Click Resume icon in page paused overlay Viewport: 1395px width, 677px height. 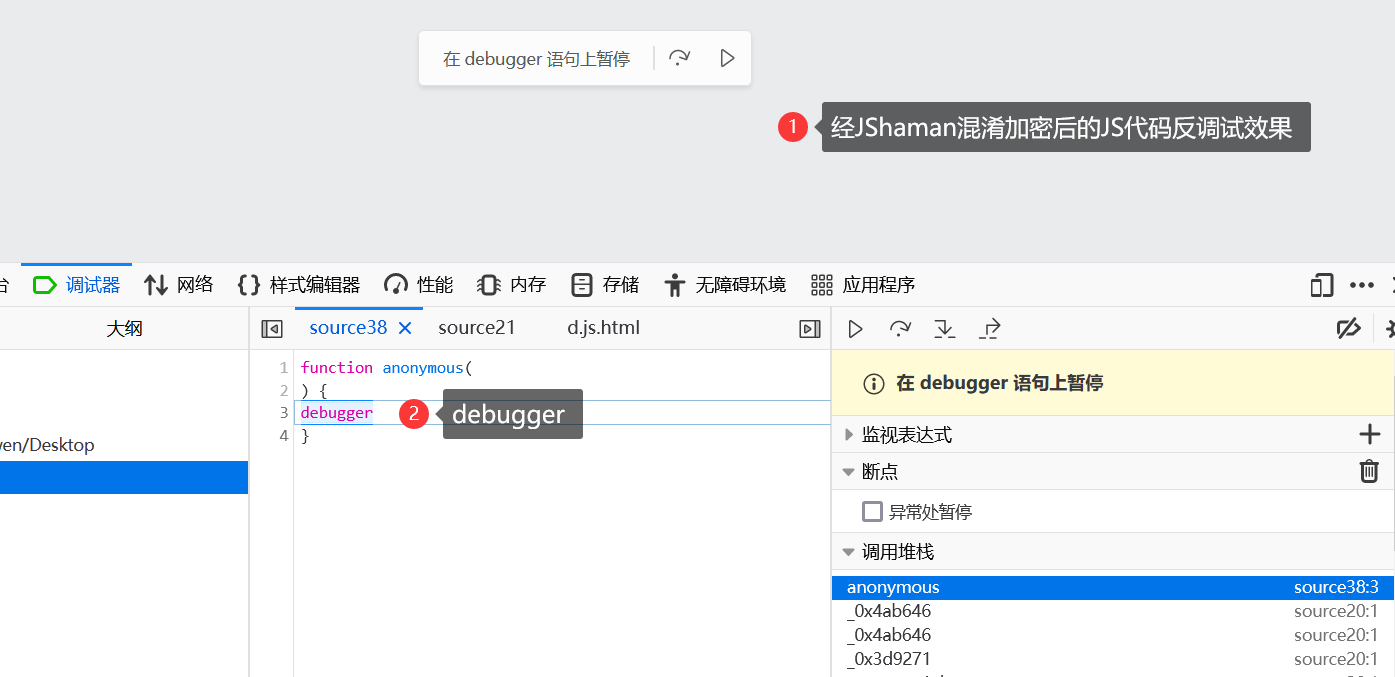[727, 58]
